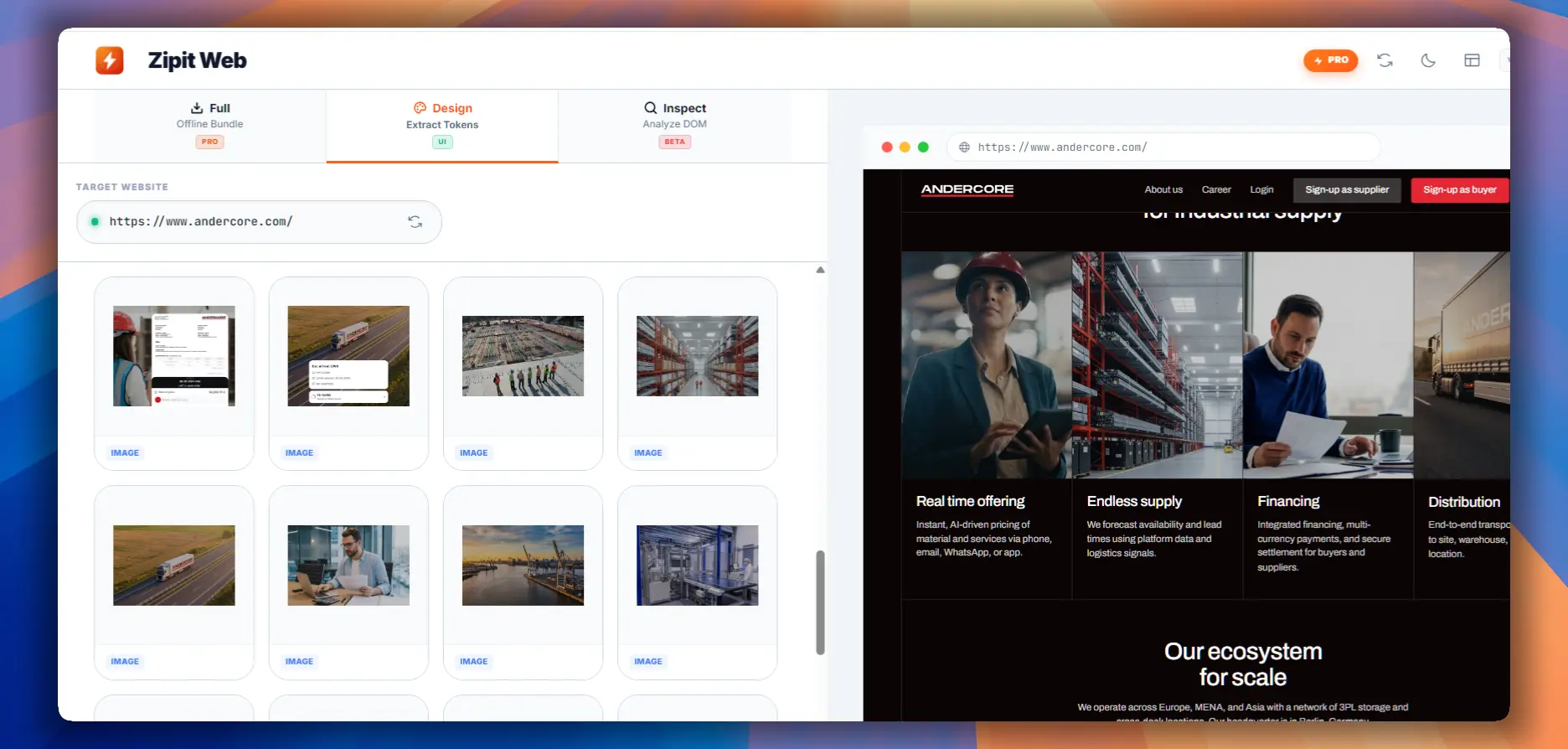Click the UI badge under Design tab
Image resolution: width=1568 pixels, height=749 pixels.
[x=442, y=142]
